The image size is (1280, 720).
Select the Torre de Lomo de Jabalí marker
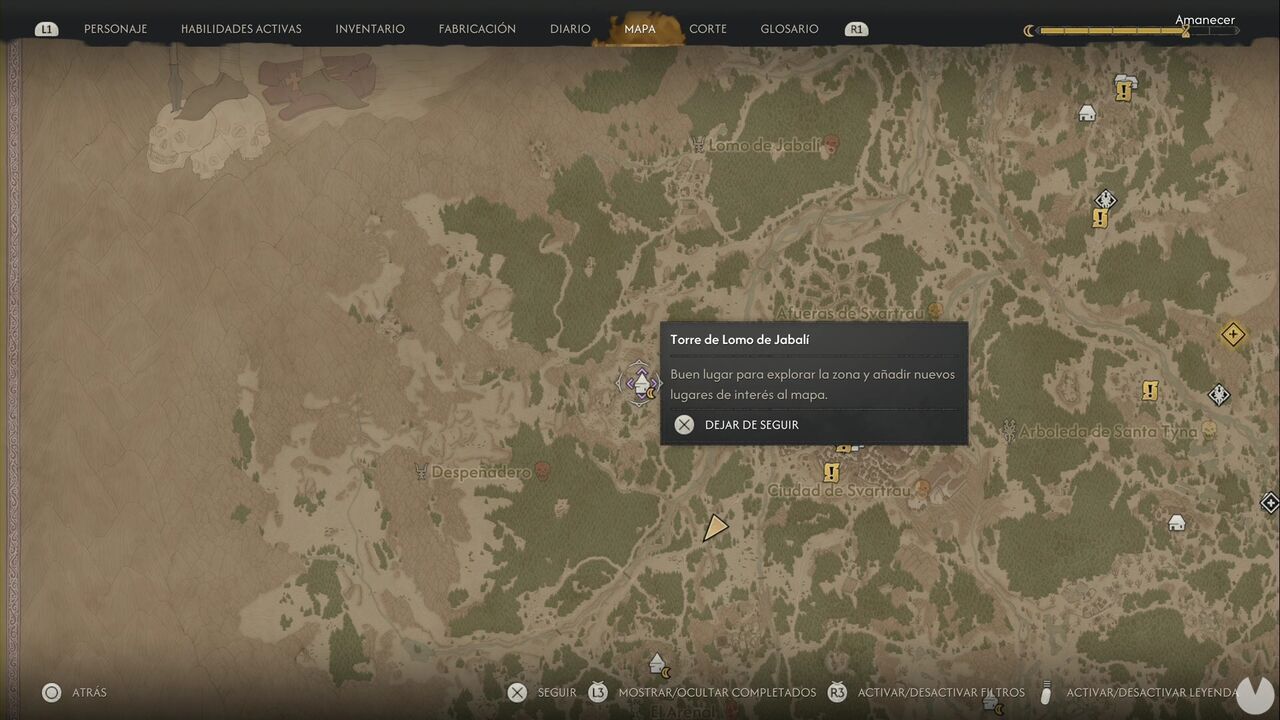click(640, 383)
